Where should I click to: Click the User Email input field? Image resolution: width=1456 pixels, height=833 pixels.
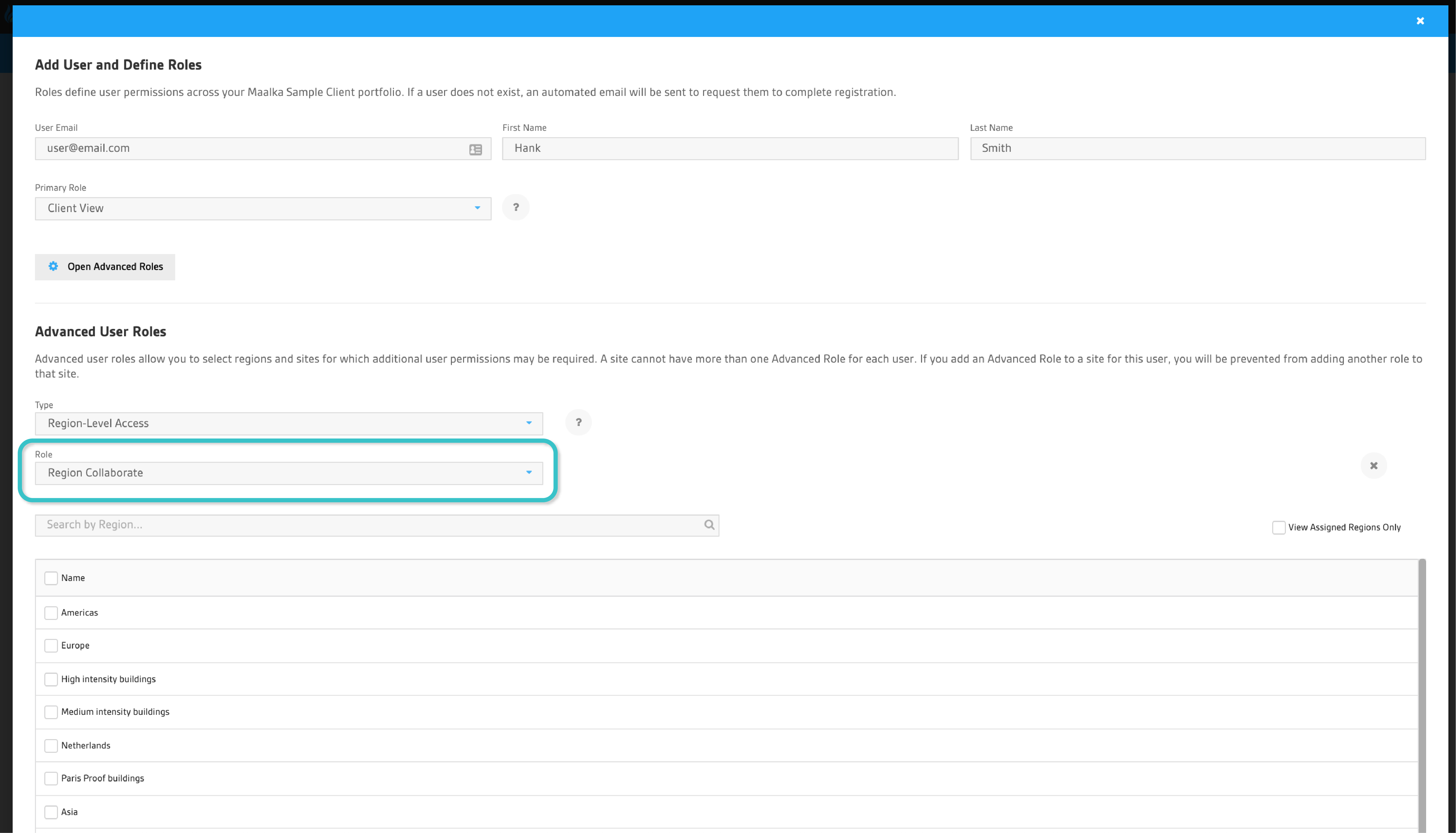263,149
